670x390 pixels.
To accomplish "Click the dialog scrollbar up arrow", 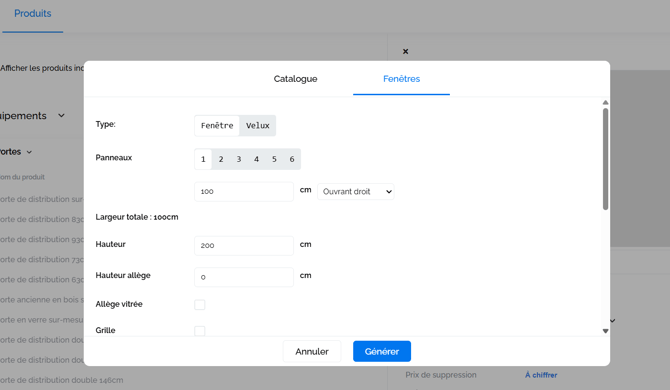I will pyautogui.click(x=605, y=103).
